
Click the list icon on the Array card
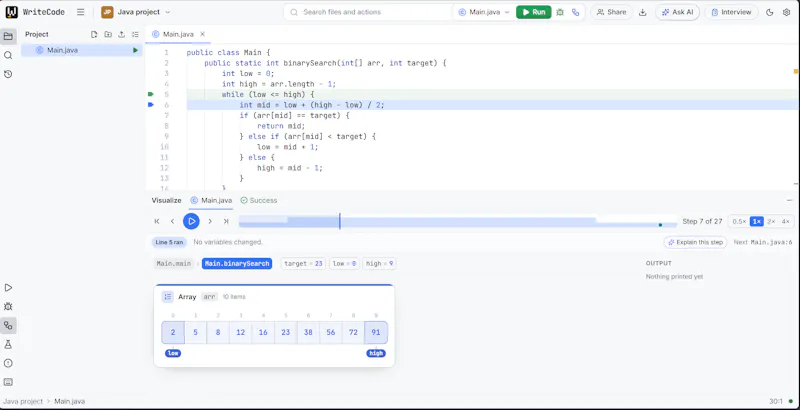click(168, 297)
